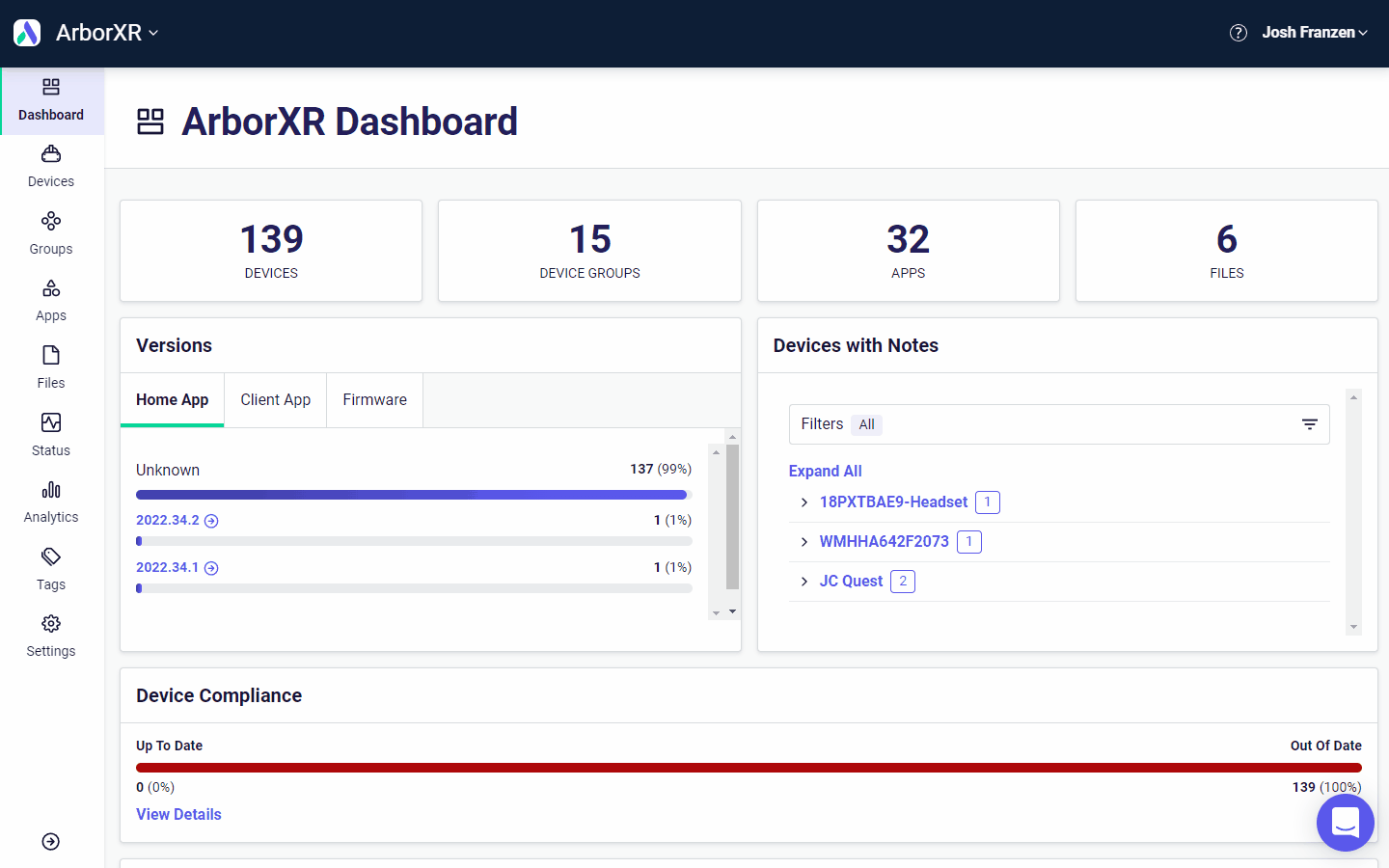Open the ArborXR organization dropdown

(107, 33)
